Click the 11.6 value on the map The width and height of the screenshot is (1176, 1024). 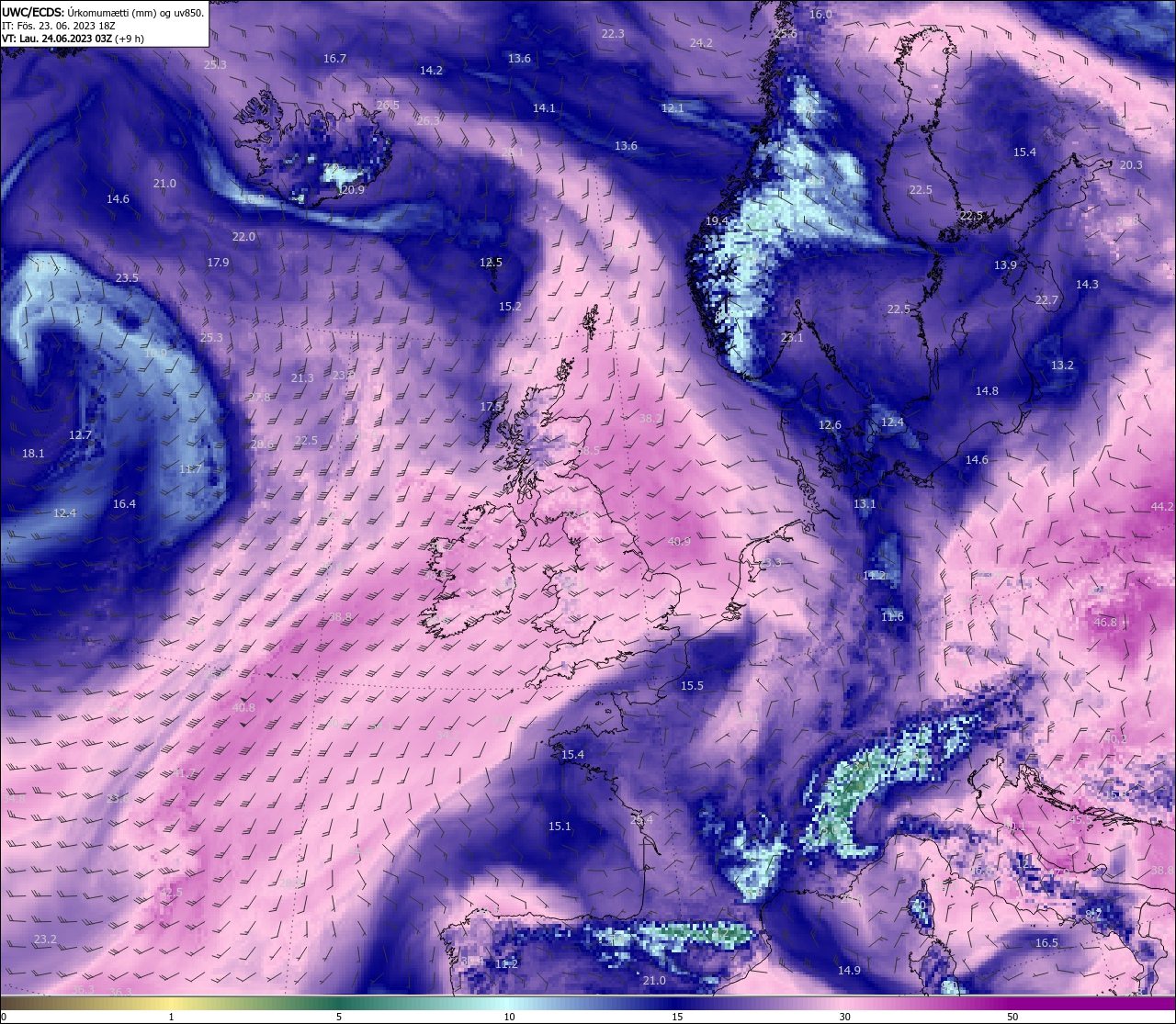point(892,617)
